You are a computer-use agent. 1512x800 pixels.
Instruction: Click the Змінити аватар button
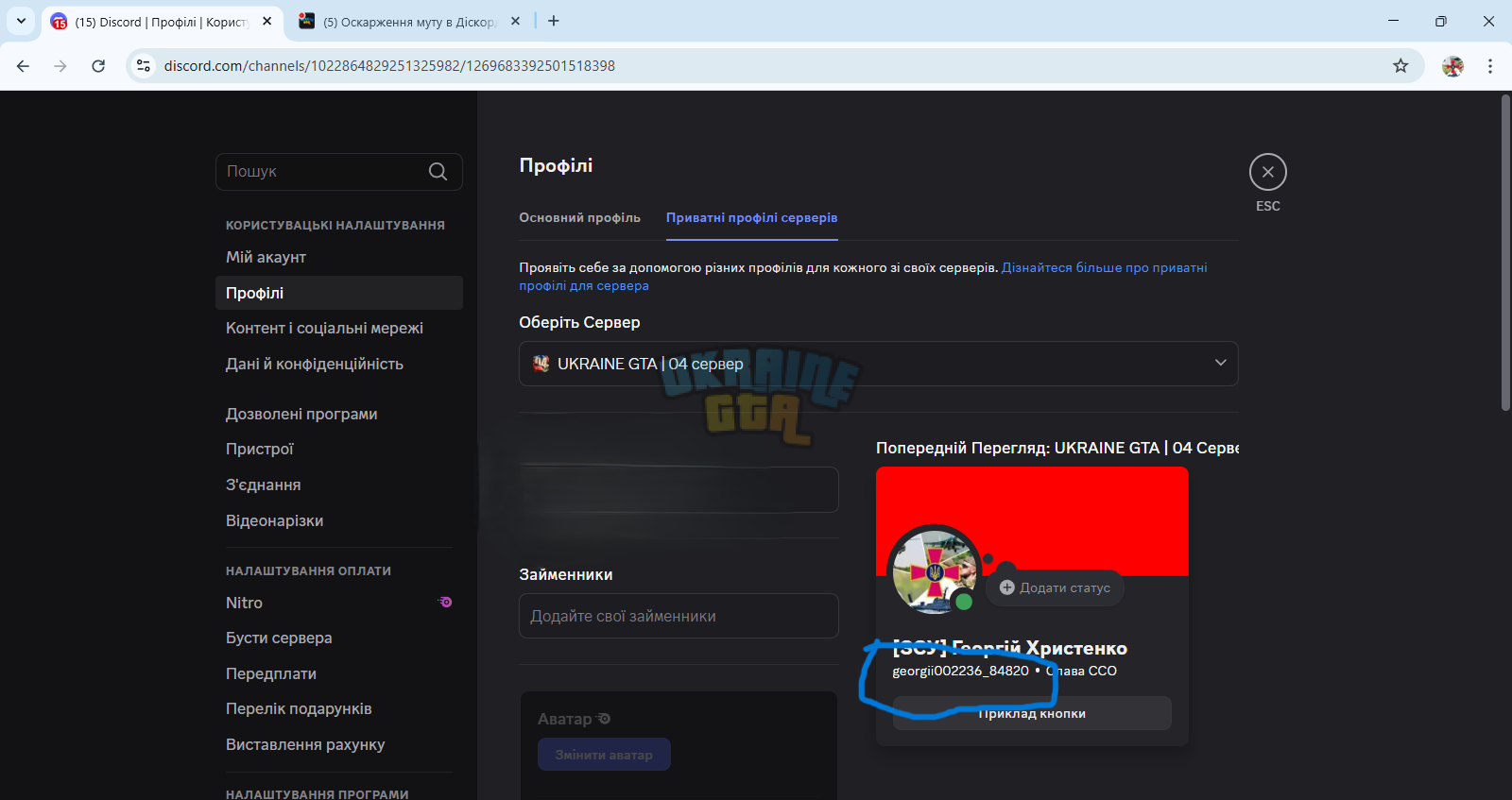[x=604, y=755]
